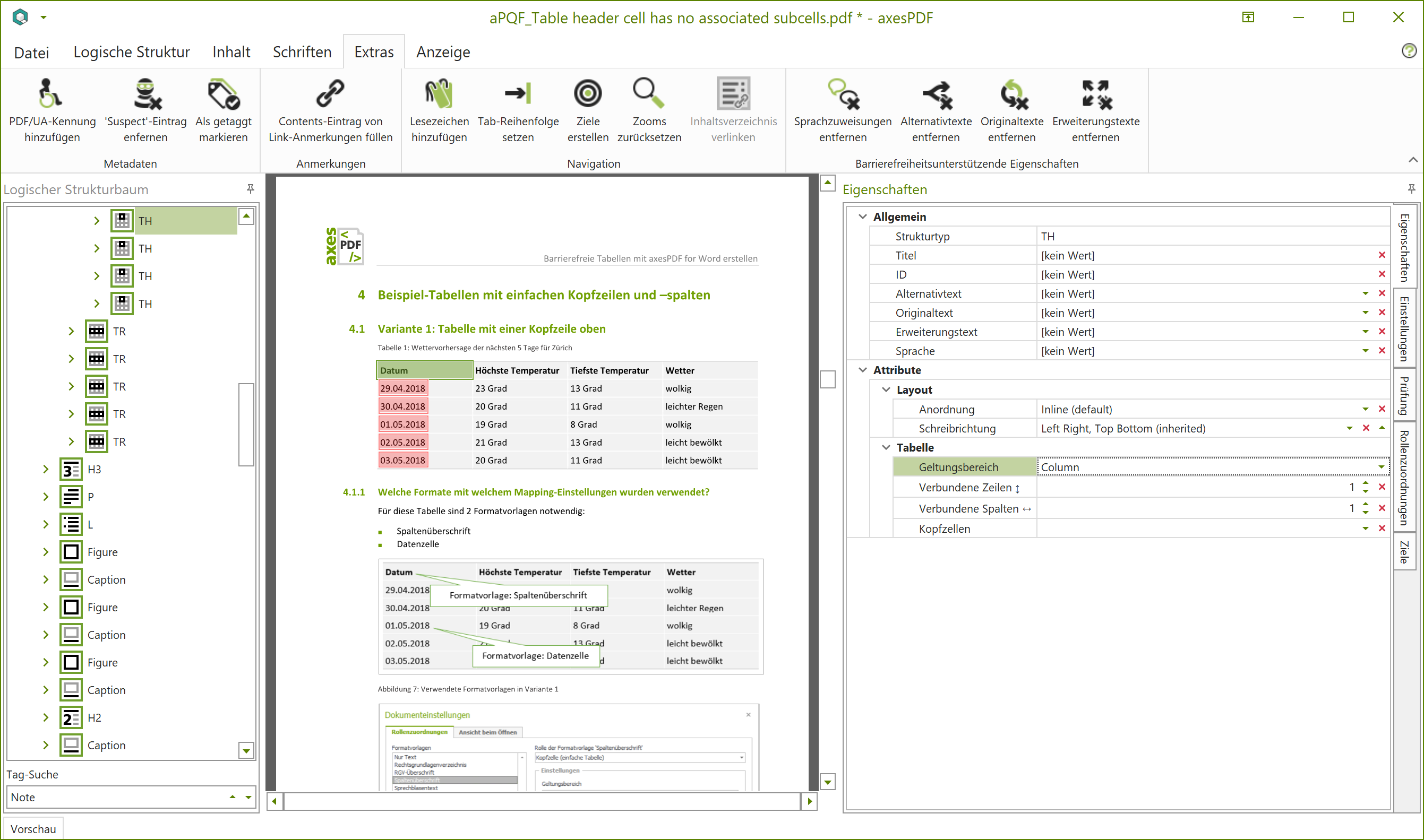Fill Contents-Eintrag von Link-Anmerkungen
The image size is (1424, 840).
330,94
